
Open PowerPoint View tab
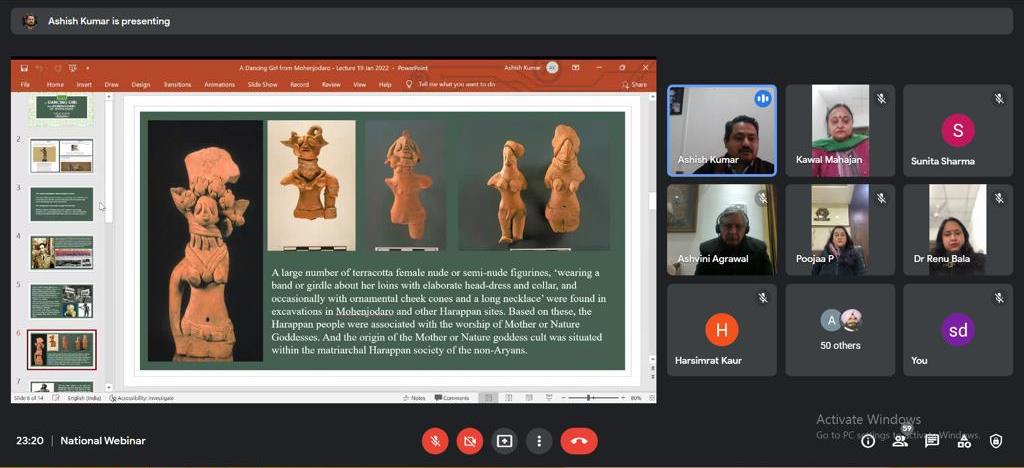tap(360, 84)
